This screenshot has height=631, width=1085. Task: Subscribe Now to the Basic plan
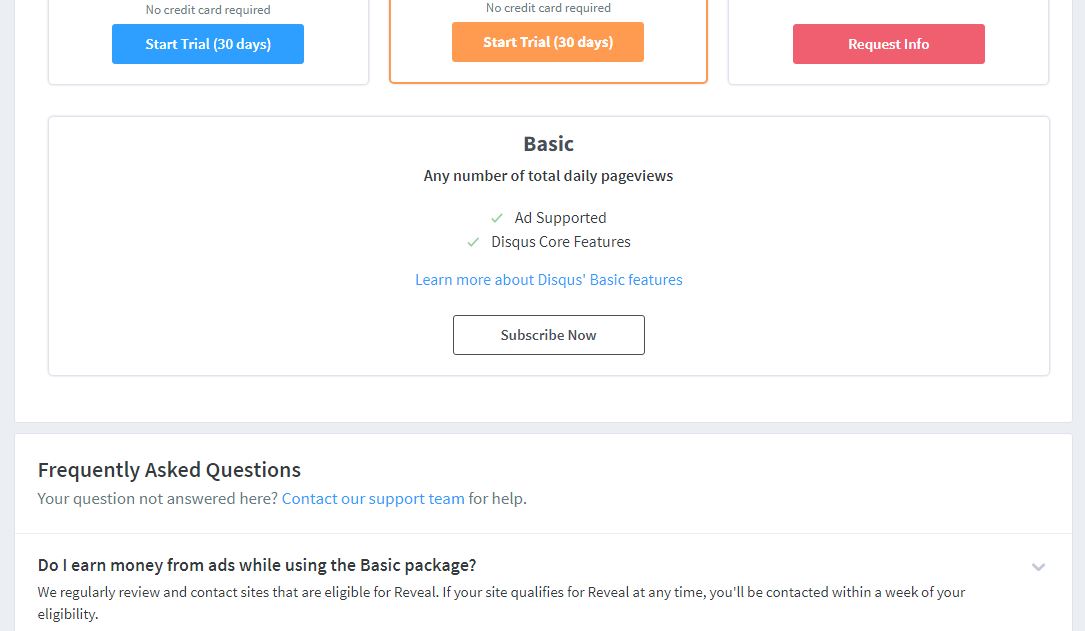coord(548,334)
